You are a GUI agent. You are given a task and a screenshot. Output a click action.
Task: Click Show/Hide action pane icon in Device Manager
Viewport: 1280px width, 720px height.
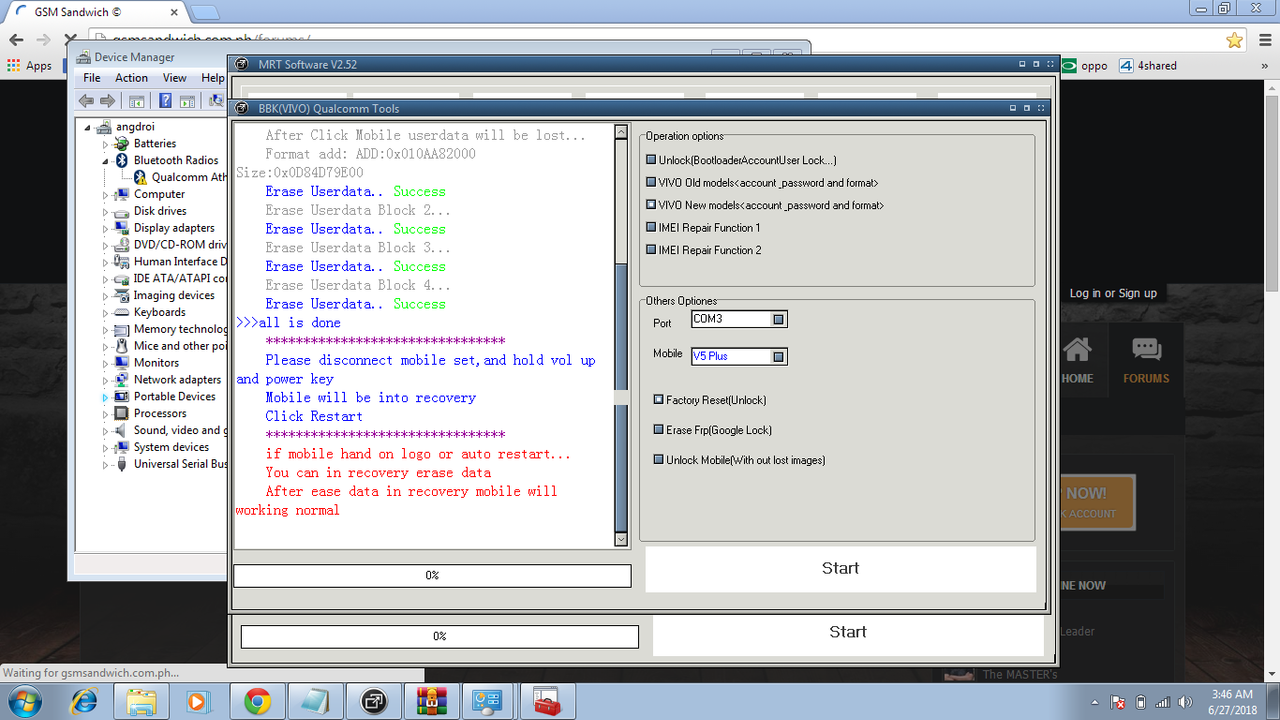pos(186,101)
